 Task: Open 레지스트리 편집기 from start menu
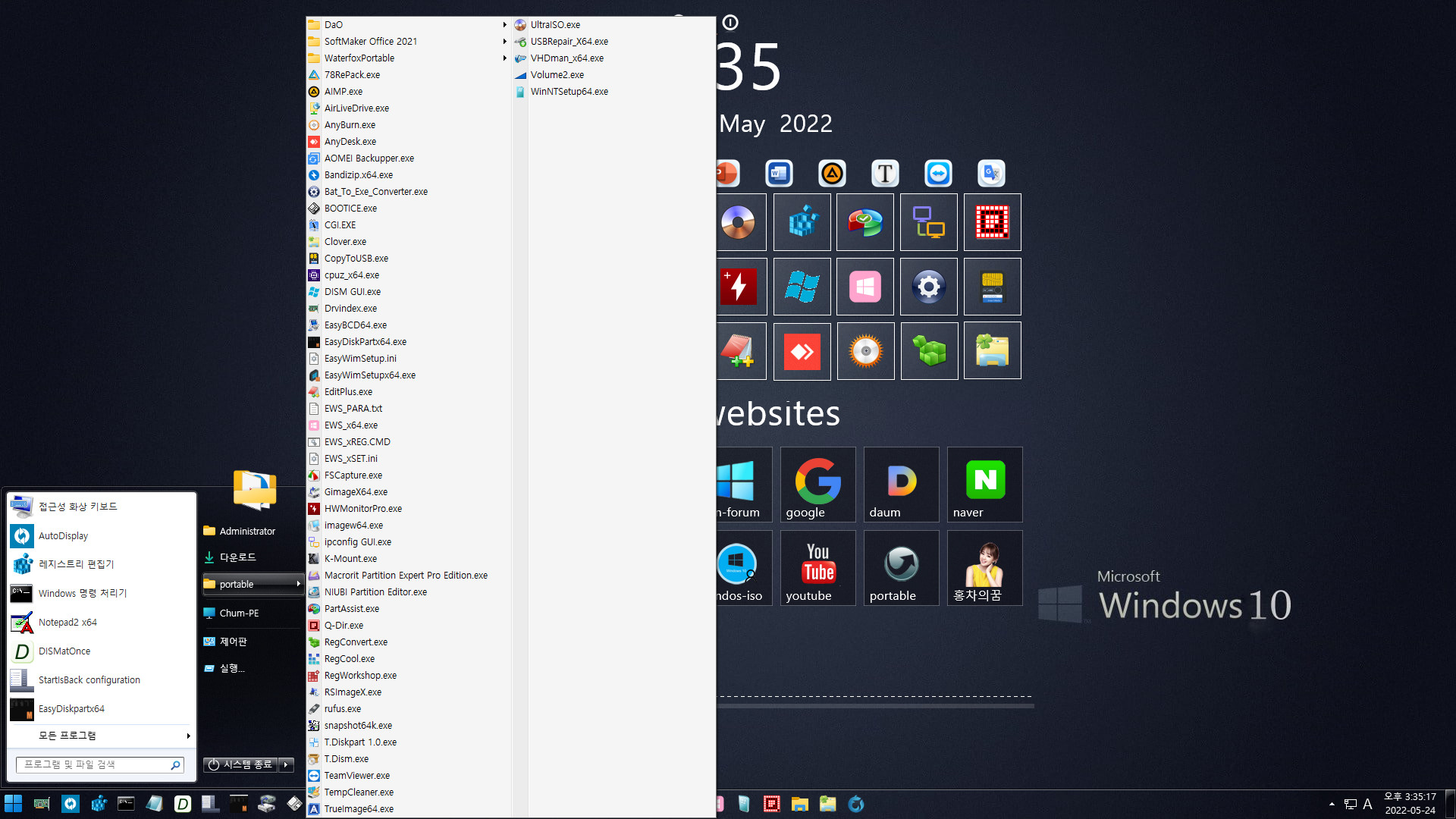click(102, 564)
